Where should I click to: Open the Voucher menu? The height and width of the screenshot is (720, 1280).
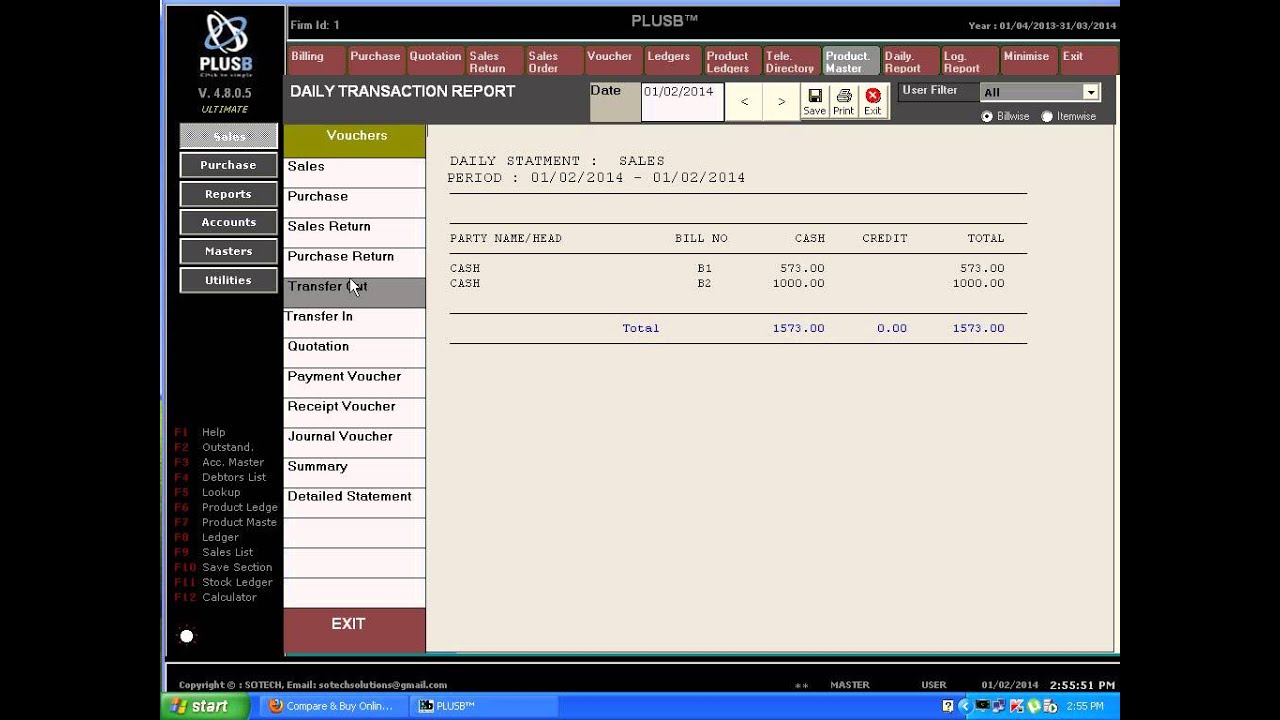click(x=613, y=61)
